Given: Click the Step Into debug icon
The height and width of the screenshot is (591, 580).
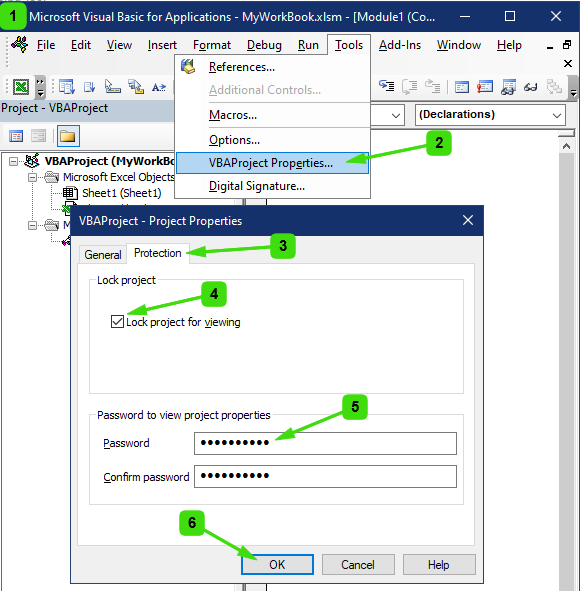Looking at the screenshot, I should pos(387,86).
